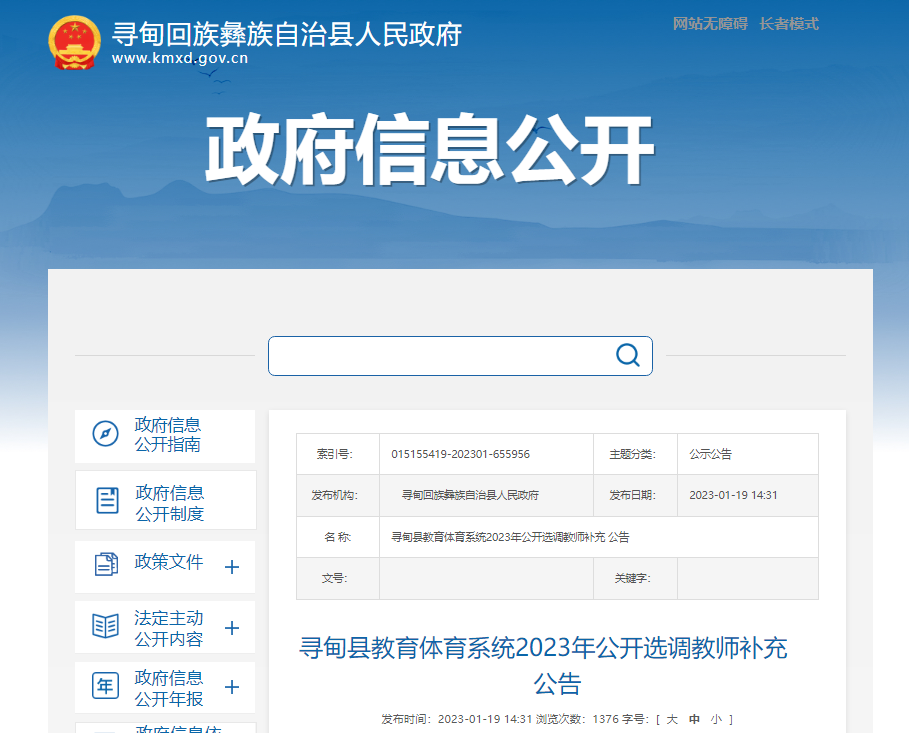The width and height of the screenshot is (909, 733).
Task: Click the 年 icon for 政府信息公开年报
Action: [106, 686]
